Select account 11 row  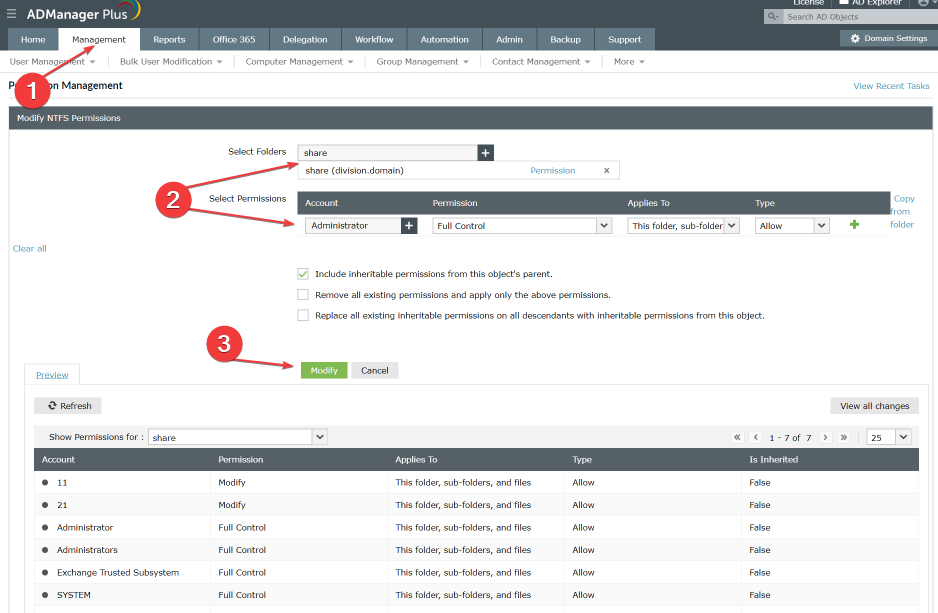click(476, 483)
